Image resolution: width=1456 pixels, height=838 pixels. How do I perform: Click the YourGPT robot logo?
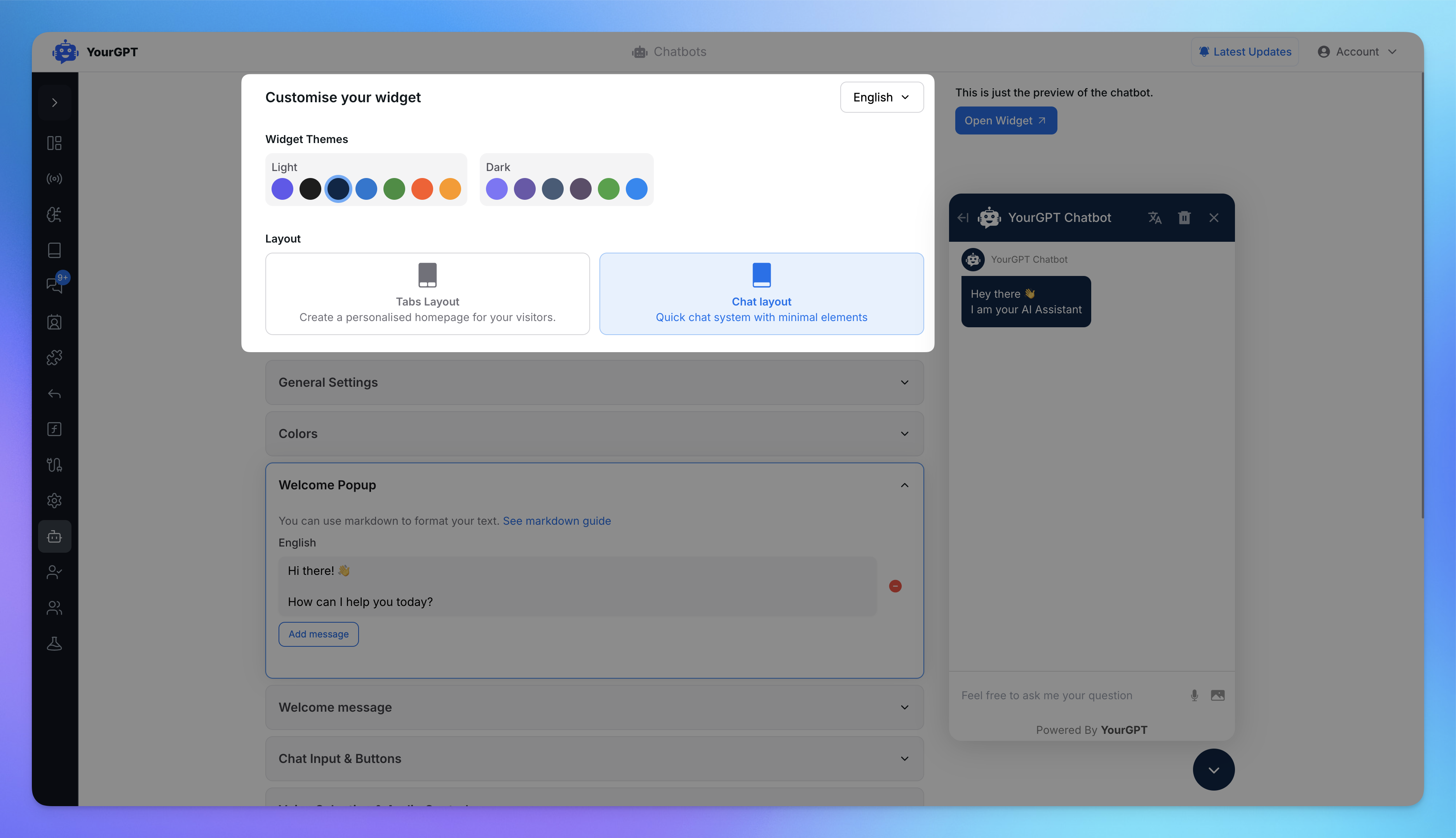(65, 52)
